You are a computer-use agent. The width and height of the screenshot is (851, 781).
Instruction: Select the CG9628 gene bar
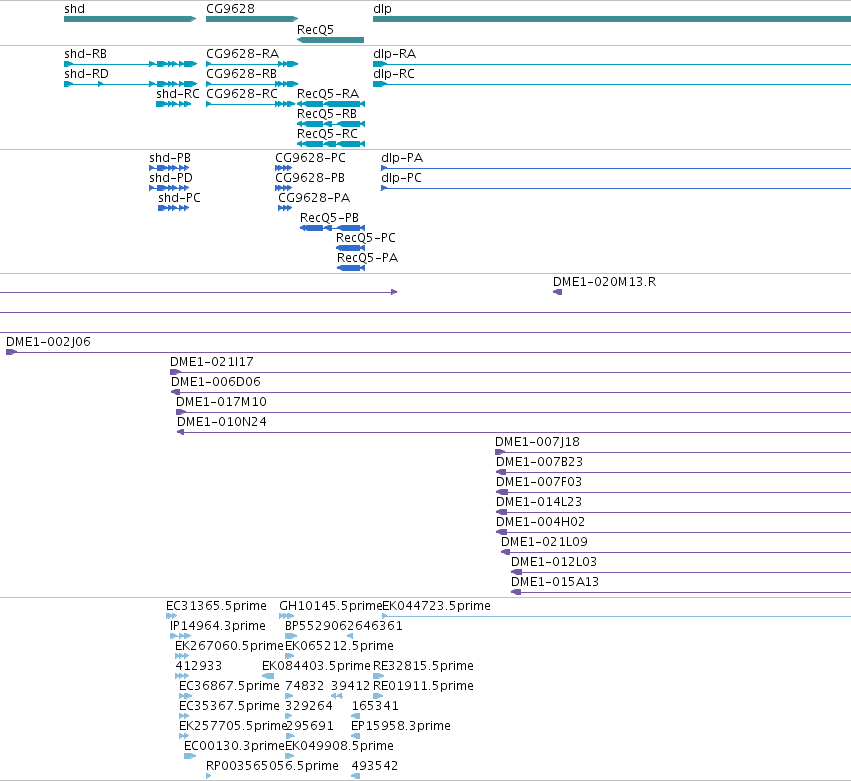pyautogui.click(x=252, y=19)
